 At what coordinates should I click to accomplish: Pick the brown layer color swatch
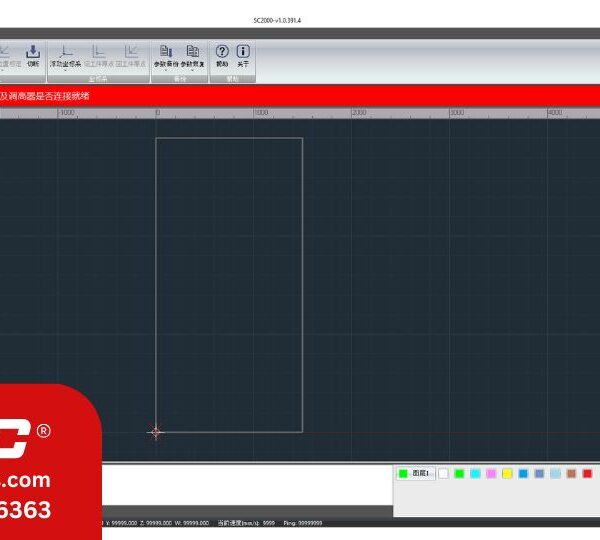click(571, 473)
